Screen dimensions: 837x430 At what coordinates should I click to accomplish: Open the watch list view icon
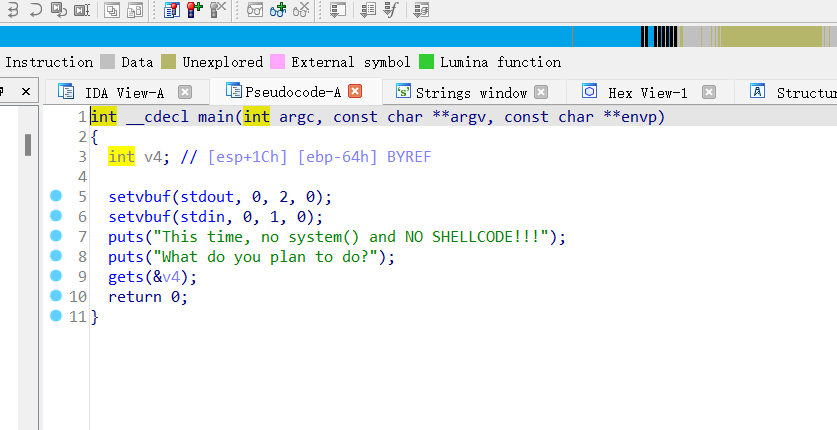[255, 10]
